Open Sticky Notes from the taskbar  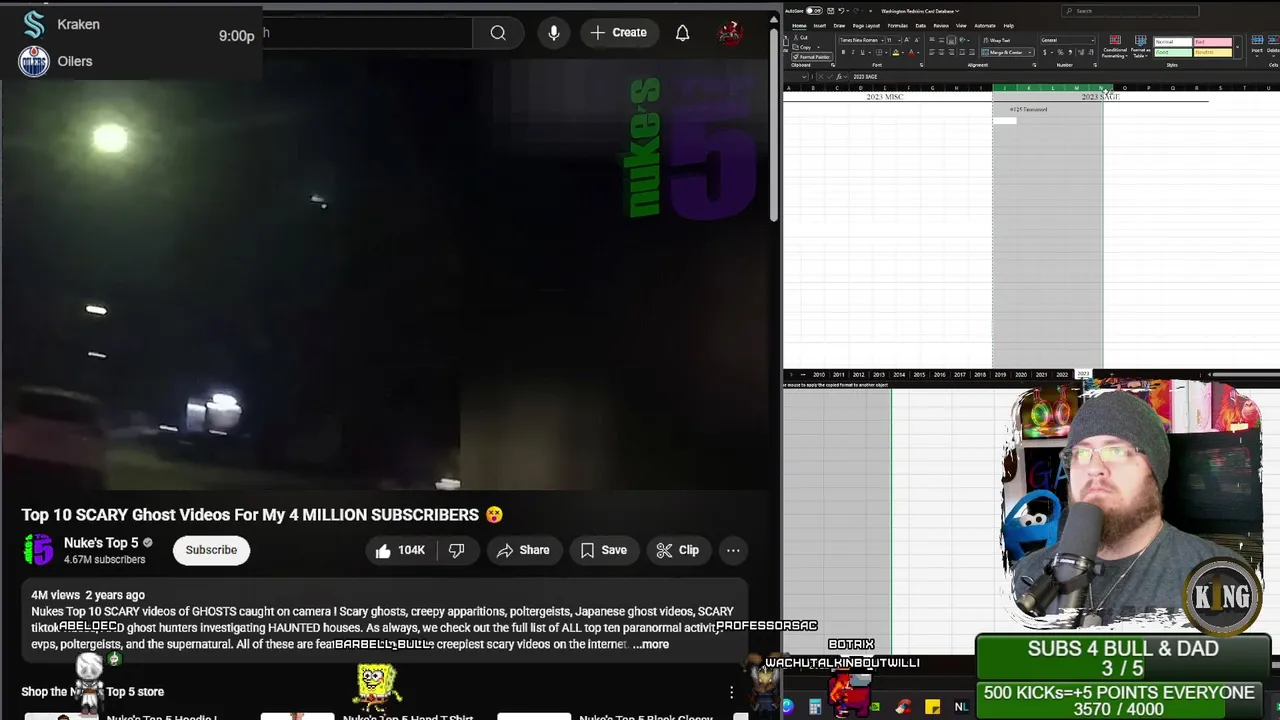coord(933,707)
